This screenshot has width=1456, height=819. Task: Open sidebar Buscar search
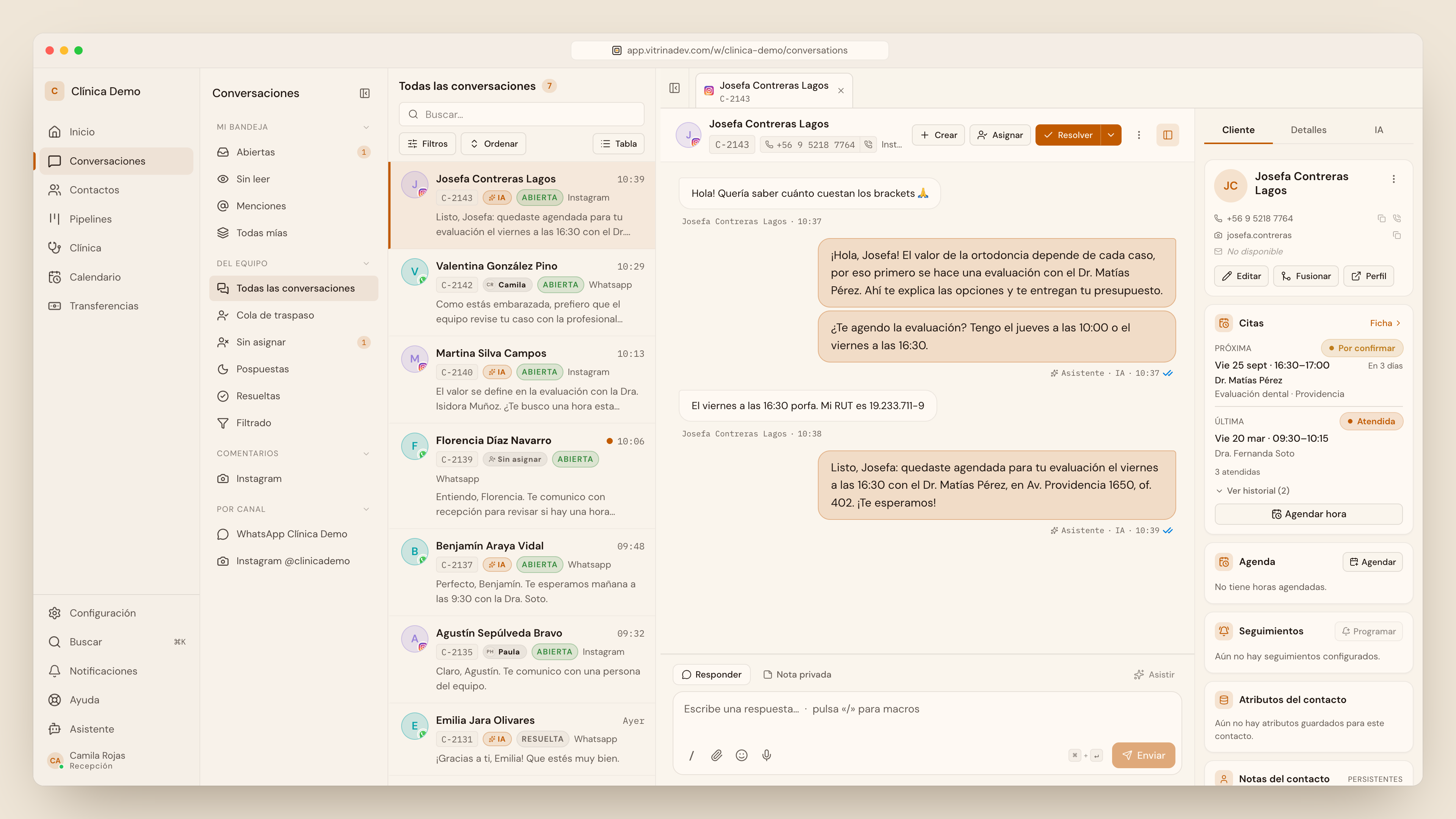116,642
